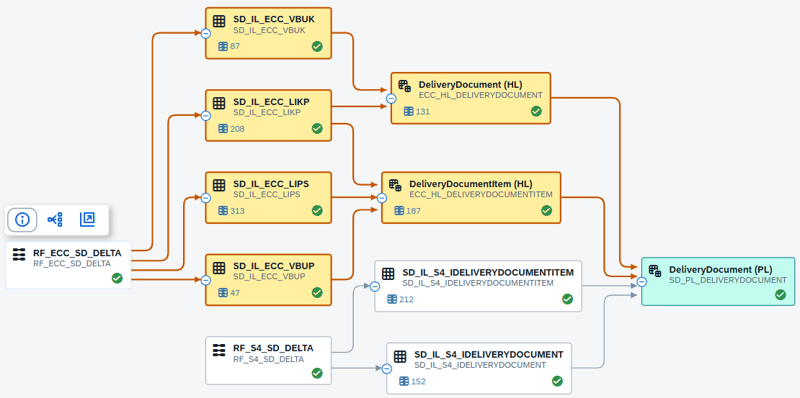
Task: Click the view icon on DeliveryDocument (HL)
Action: point(405,86)
